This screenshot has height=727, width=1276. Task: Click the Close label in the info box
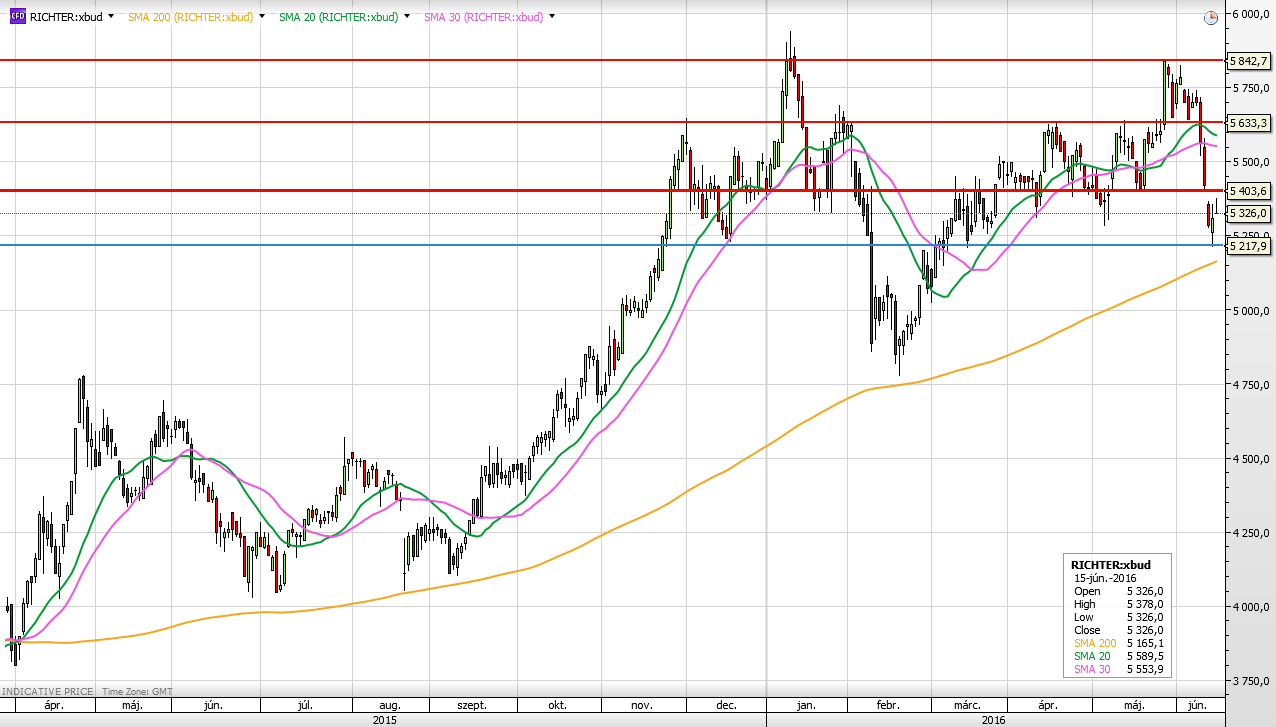point(1087,630)
